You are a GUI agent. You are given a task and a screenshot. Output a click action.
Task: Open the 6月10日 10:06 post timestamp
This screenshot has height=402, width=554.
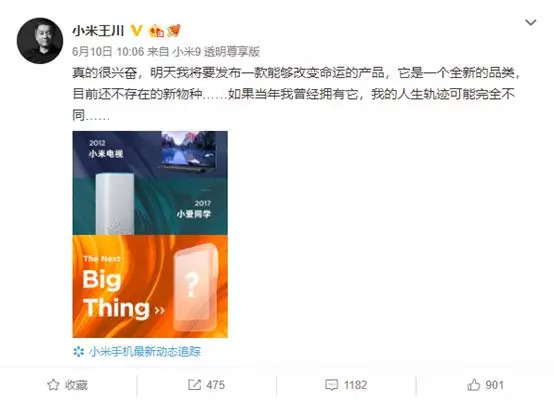tap(108, 52)
